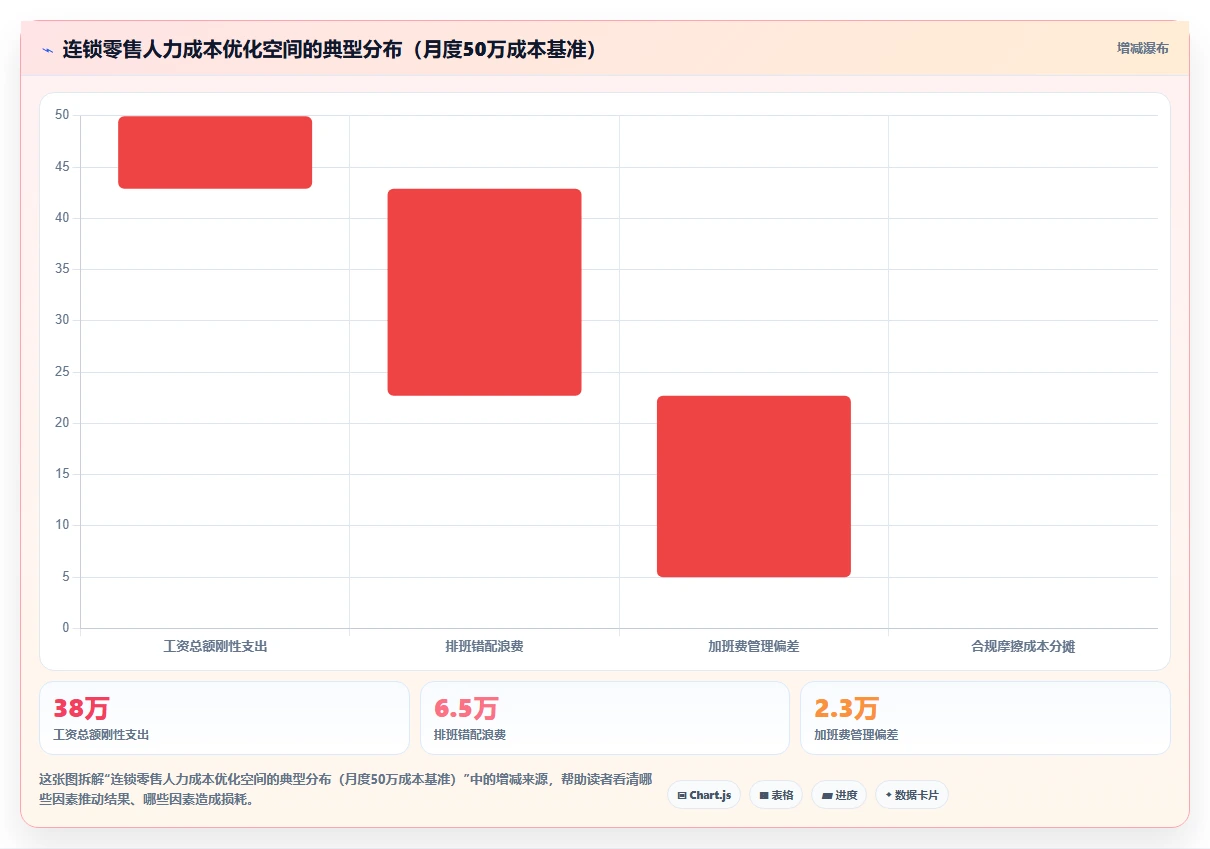Open the 6.5万 data card
Screen dimensions: 1210x849
click(x=605, y=718)
